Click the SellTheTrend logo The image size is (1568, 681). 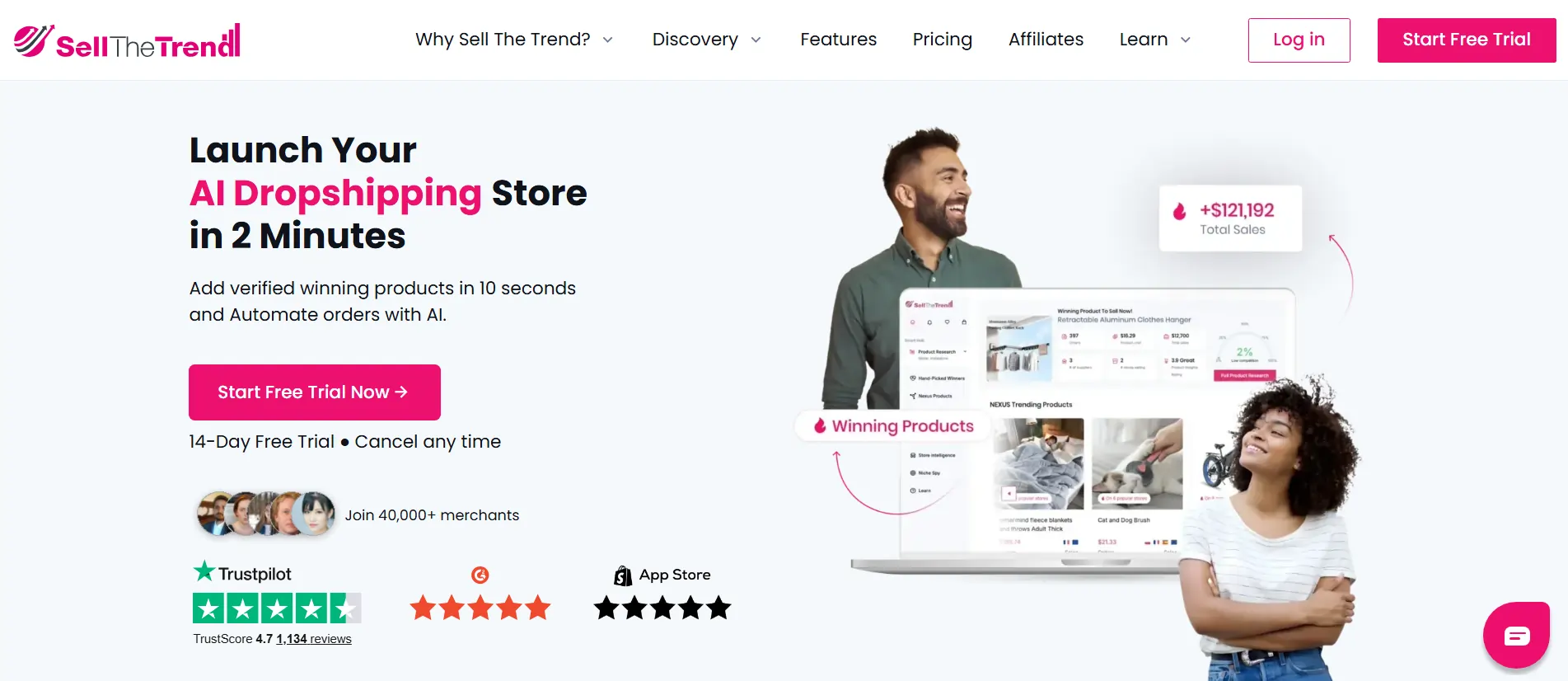[x=128, y=40]
